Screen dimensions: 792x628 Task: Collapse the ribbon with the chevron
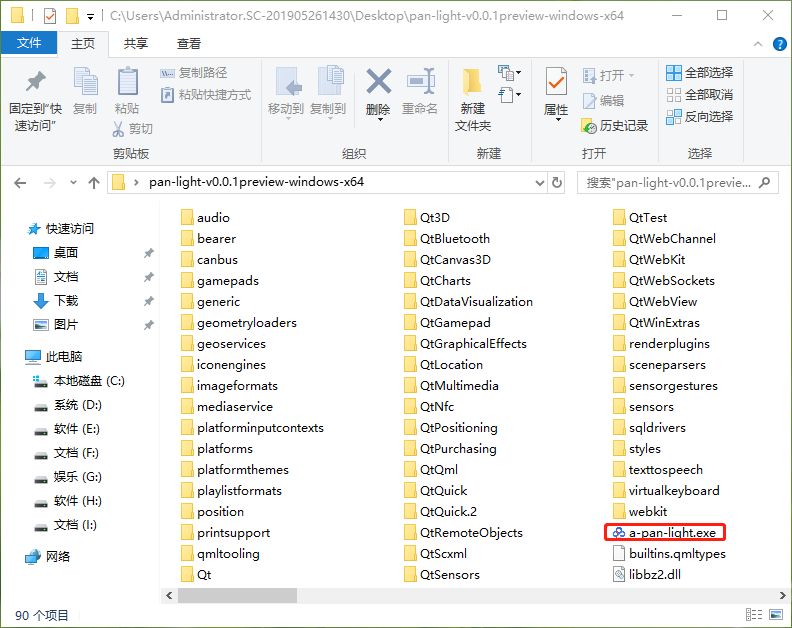(x=758, y=44)
